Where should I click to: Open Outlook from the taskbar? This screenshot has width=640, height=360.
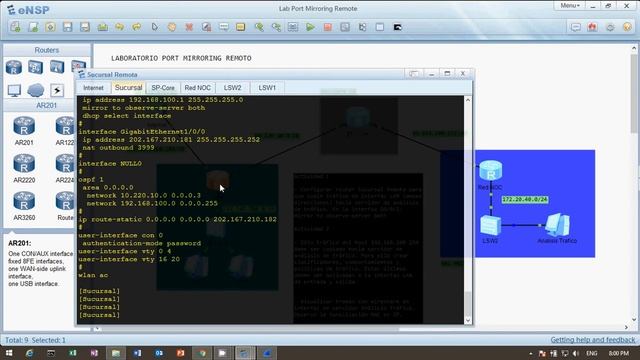point(159,353)
